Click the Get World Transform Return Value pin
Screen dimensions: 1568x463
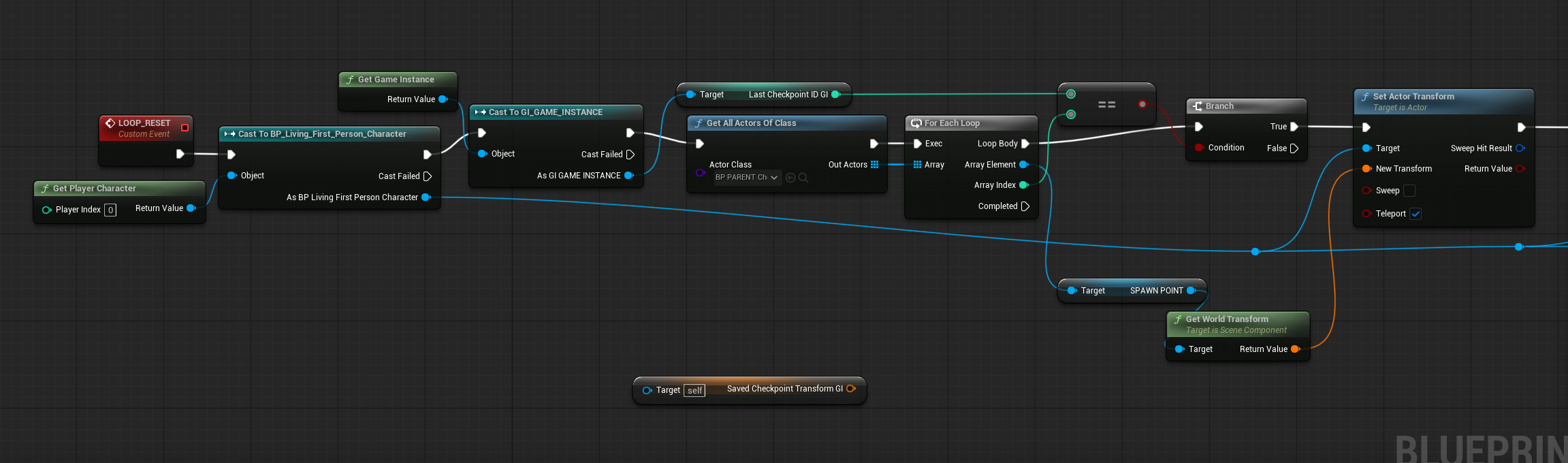pos(1295,349)
